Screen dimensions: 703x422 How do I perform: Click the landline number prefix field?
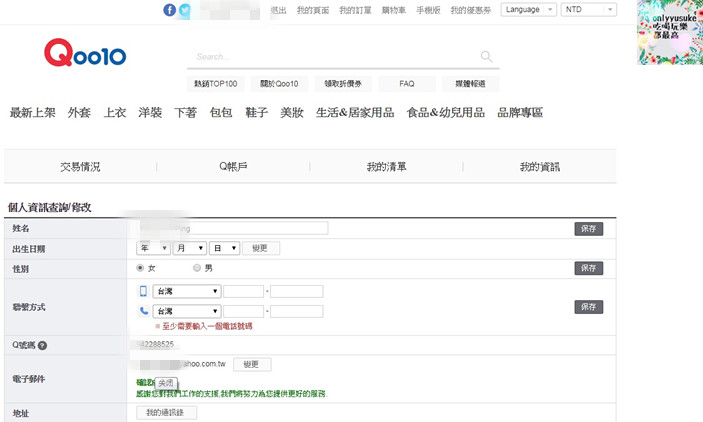point(243,311)
